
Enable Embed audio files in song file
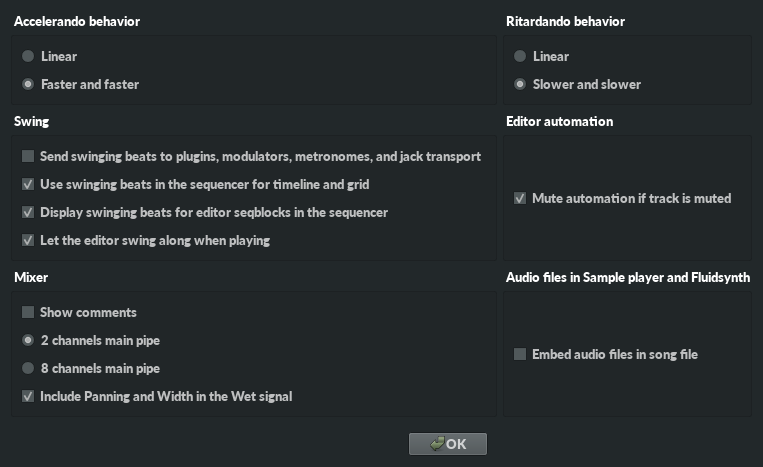coord(520,354)
